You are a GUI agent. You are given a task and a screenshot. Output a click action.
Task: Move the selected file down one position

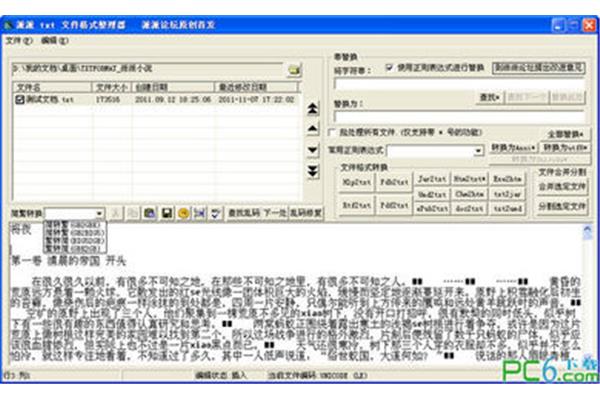pos(313,150)
